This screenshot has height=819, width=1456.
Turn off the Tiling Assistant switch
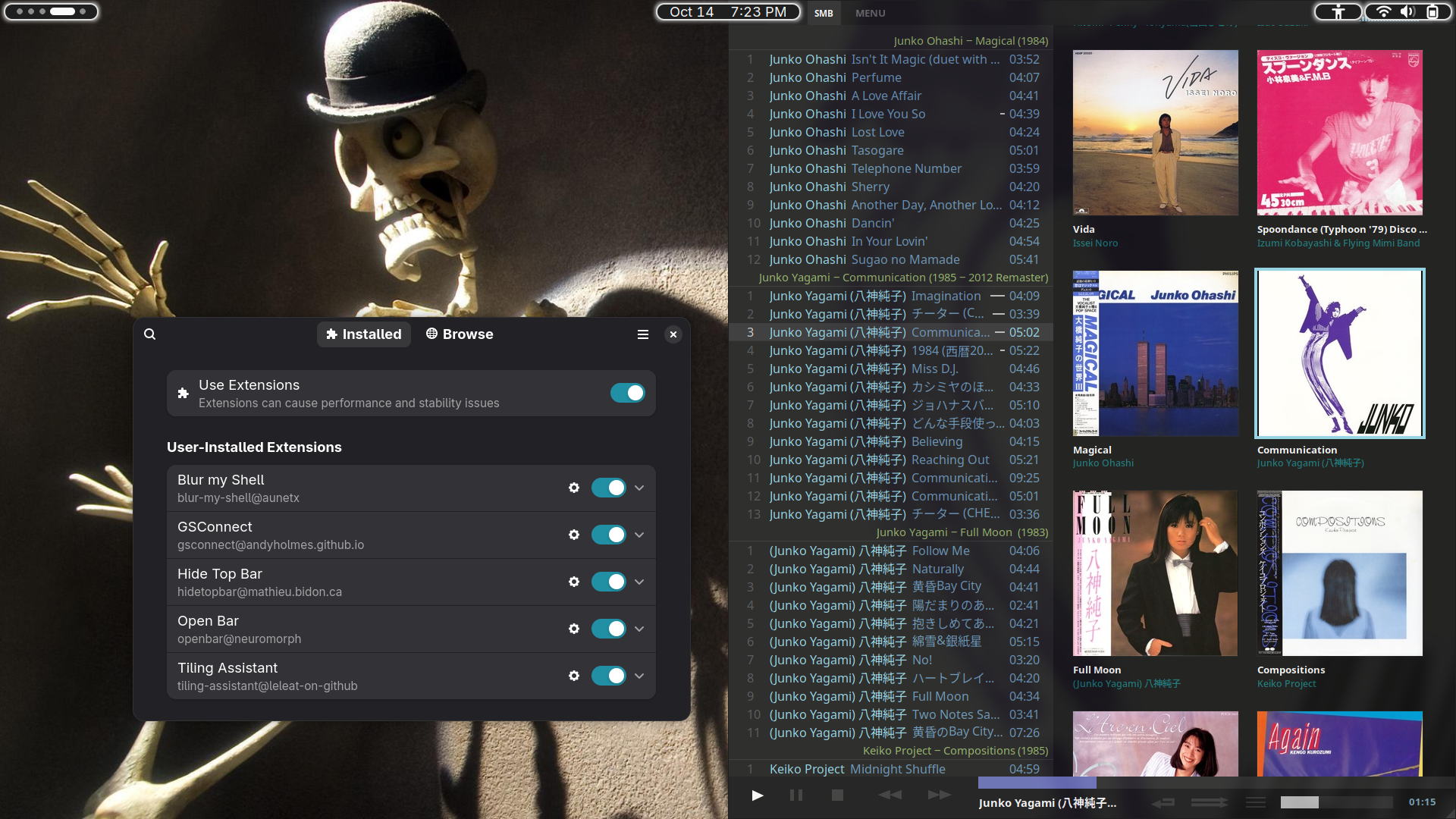[608, 676]
